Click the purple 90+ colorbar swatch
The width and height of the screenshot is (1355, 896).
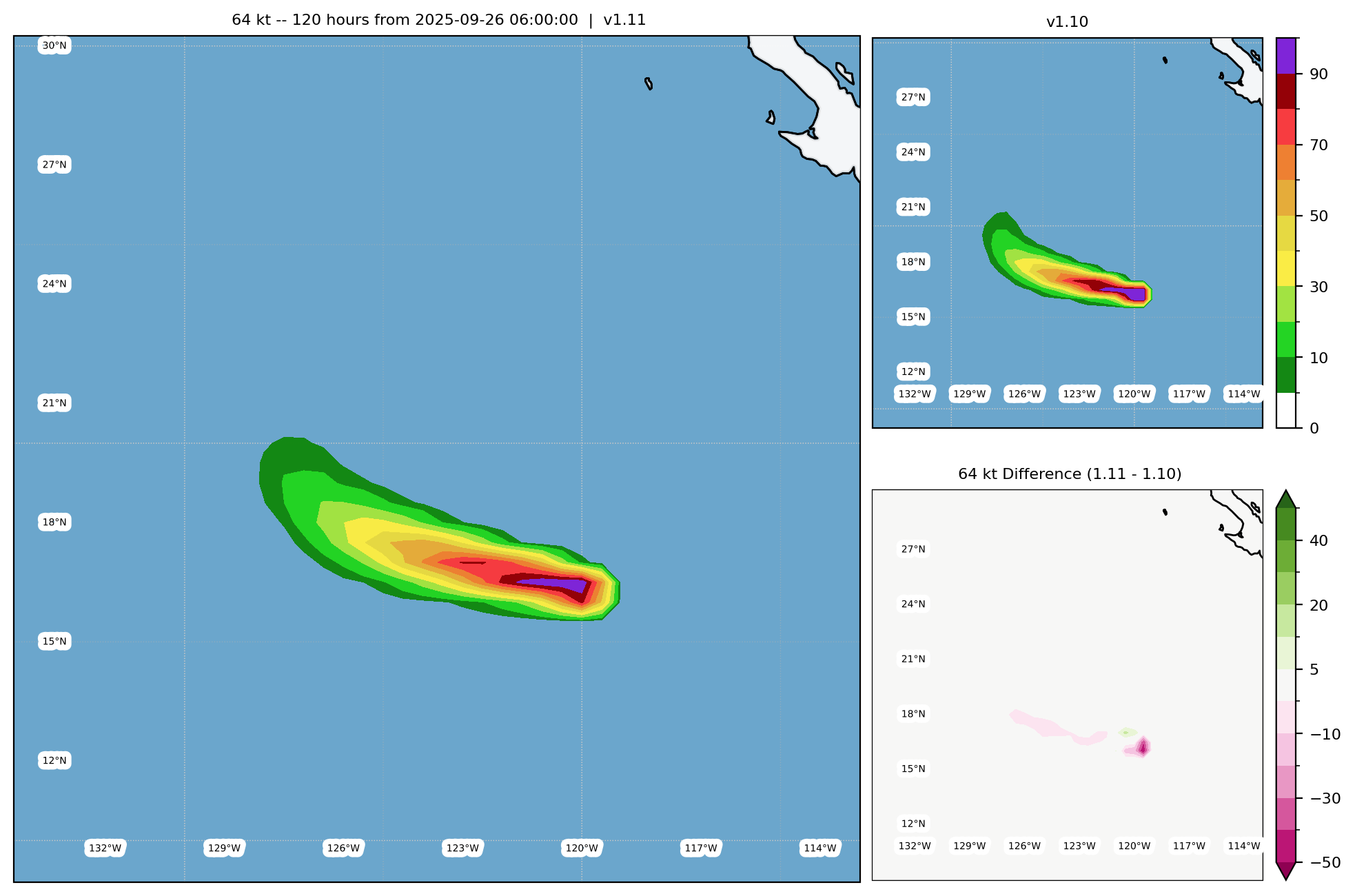click(1286, 55)
